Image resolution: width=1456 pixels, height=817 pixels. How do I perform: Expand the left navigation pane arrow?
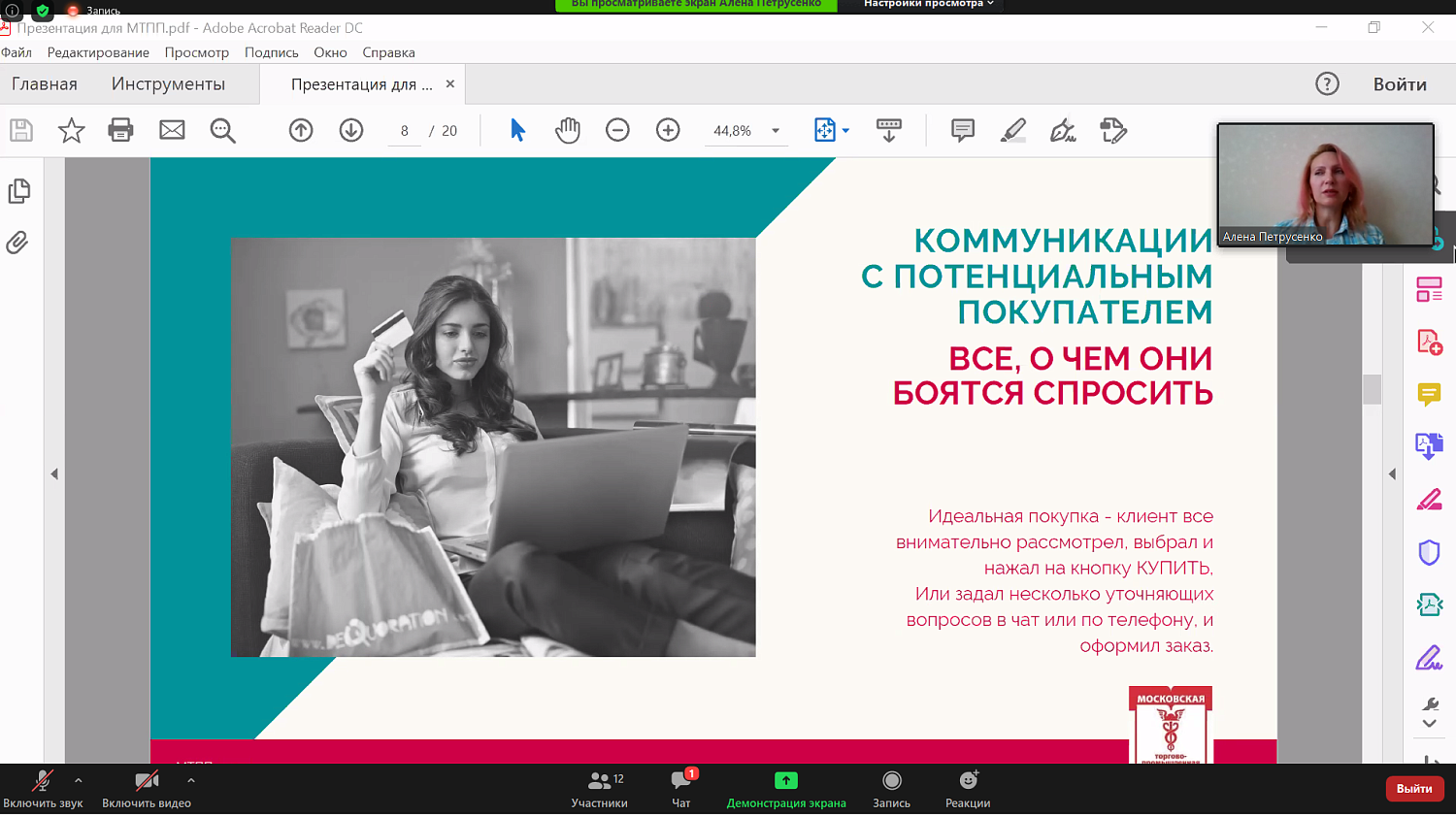click(54, 474)
